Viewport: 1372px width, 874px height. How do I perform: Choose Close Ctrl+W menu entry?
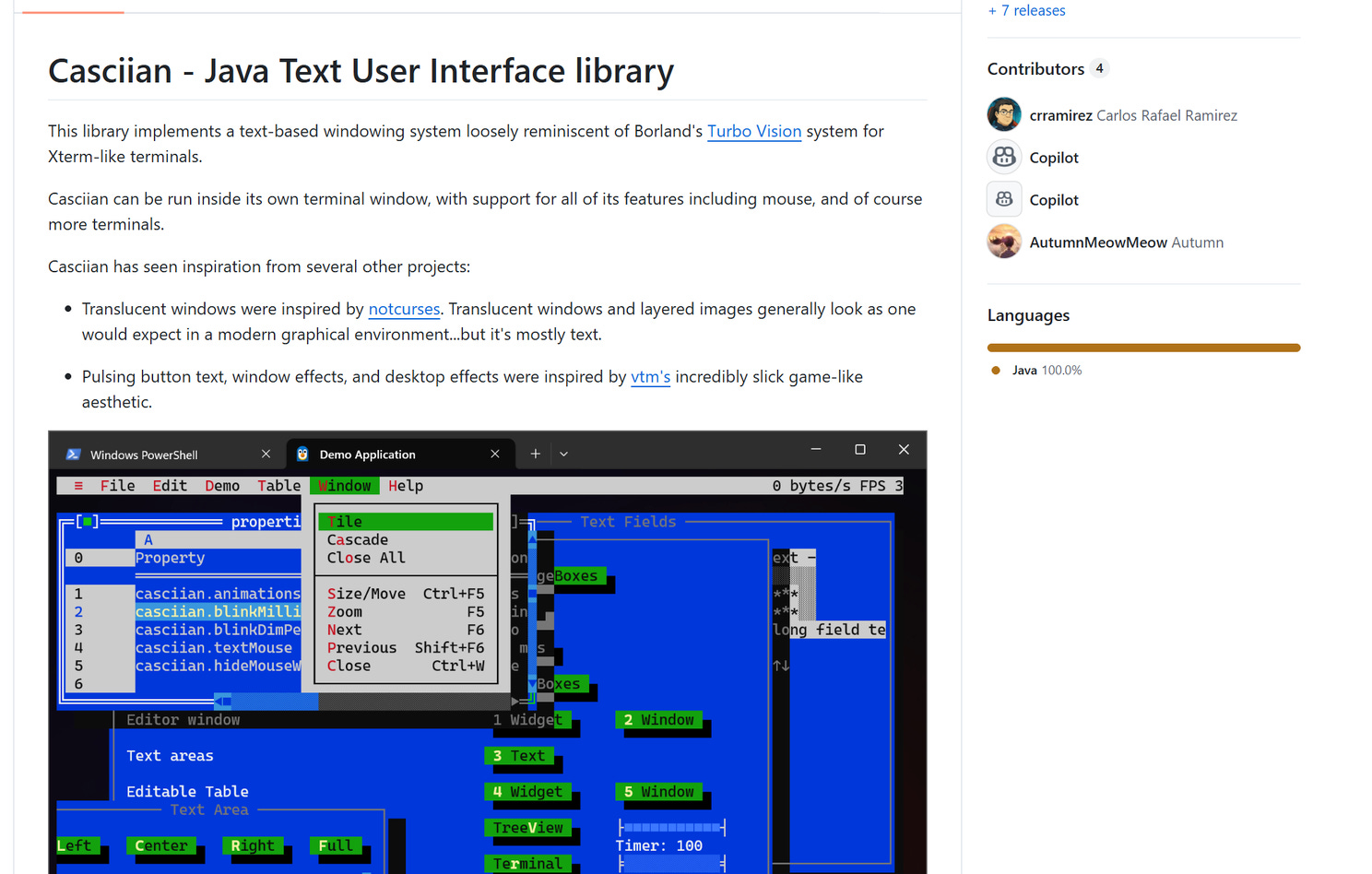pyautogui.click(x=406, y=666)
